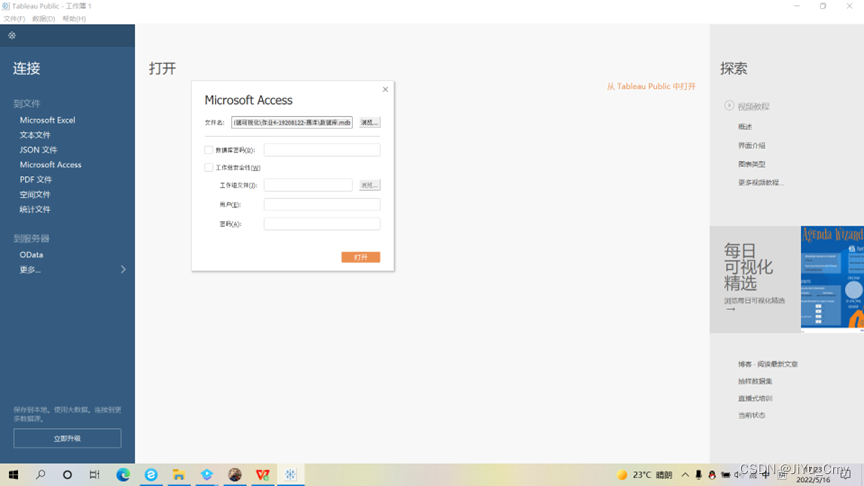Open the red W WPS taskbar icon
The image size is (864, 486).
click(263, 474)
